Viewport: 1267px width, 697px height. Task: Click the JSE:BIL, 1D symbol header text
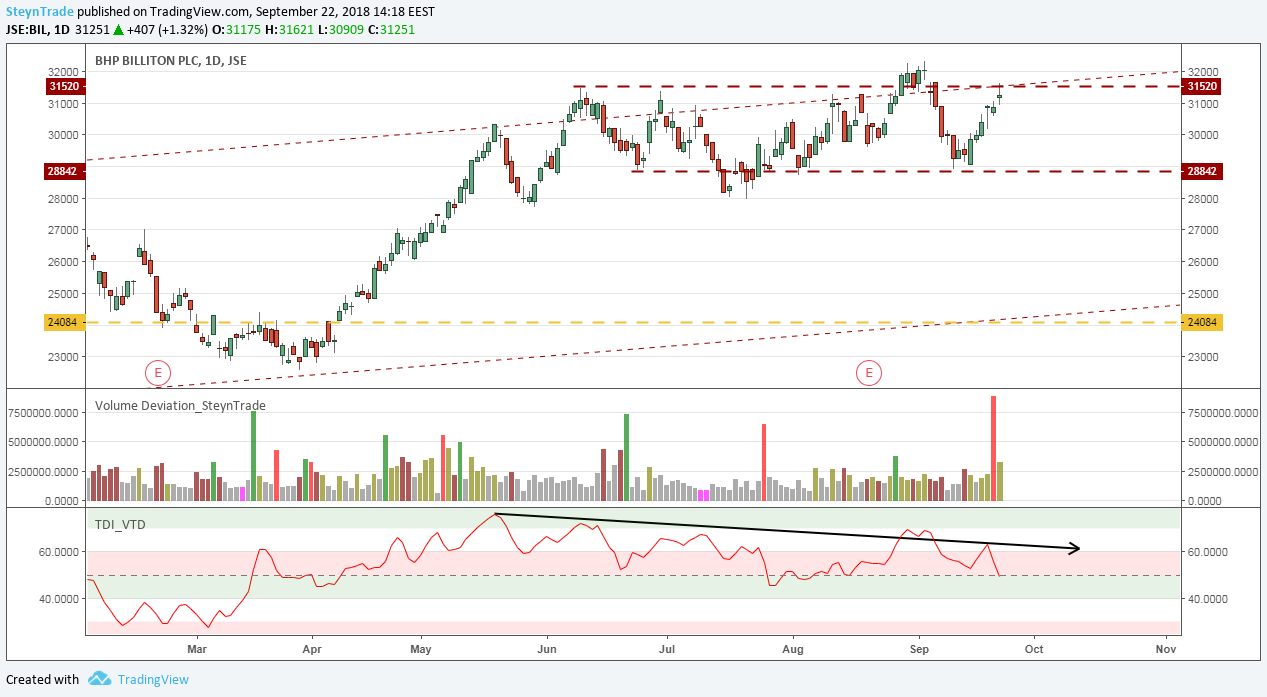pyautogui.click(x=36, y=29)
